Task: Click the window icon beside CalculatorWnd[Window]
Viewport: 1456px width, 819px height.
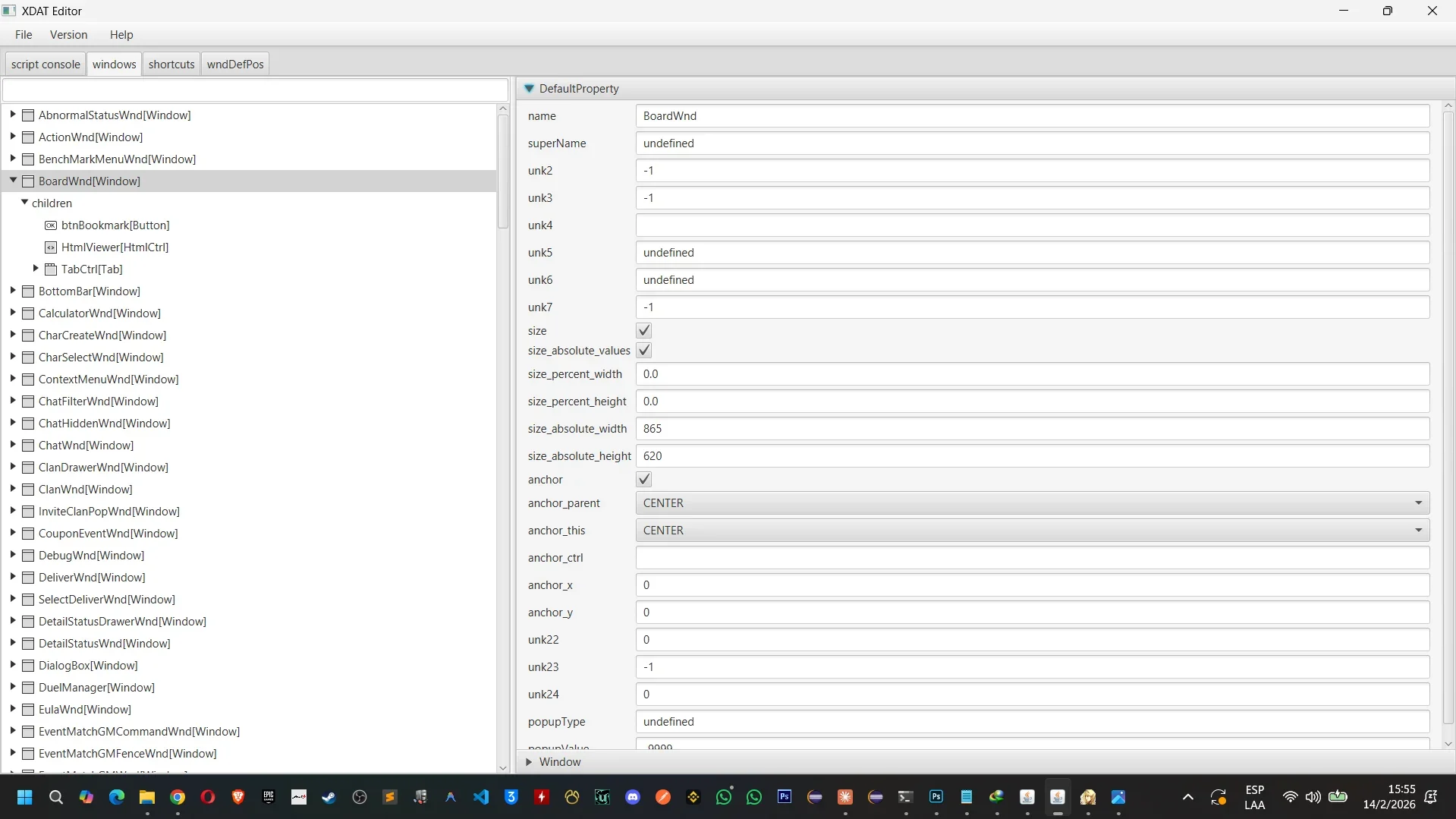Action: 28,313
